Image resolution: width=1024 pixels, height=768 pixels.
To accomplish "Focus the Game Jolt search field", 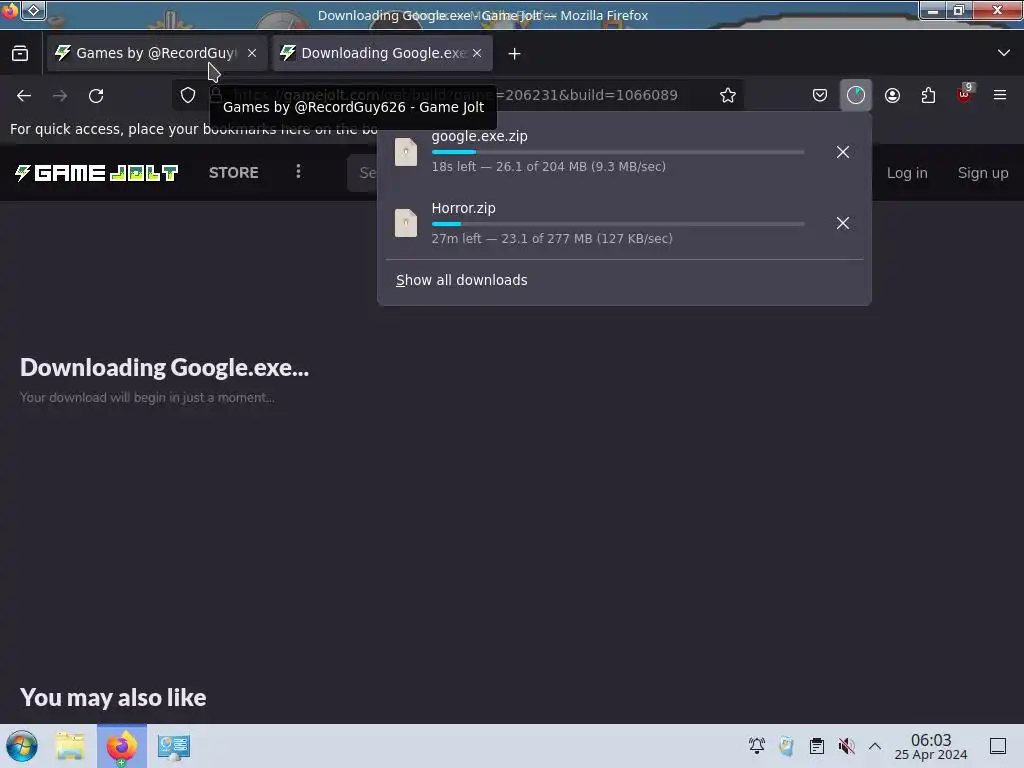I will tap(363, 173).
